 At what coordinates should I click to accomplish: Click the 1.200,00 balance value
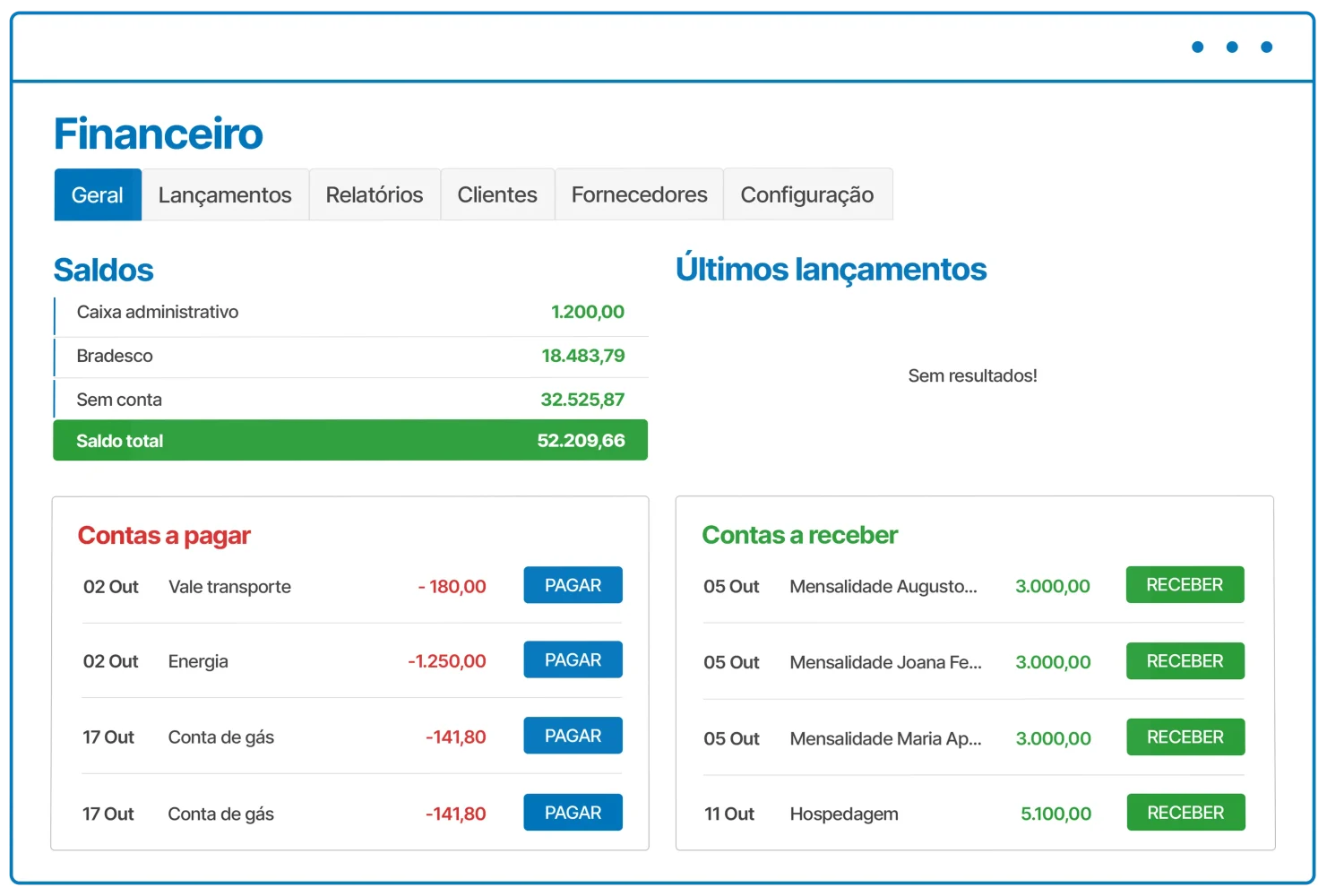tap(588, 312)
